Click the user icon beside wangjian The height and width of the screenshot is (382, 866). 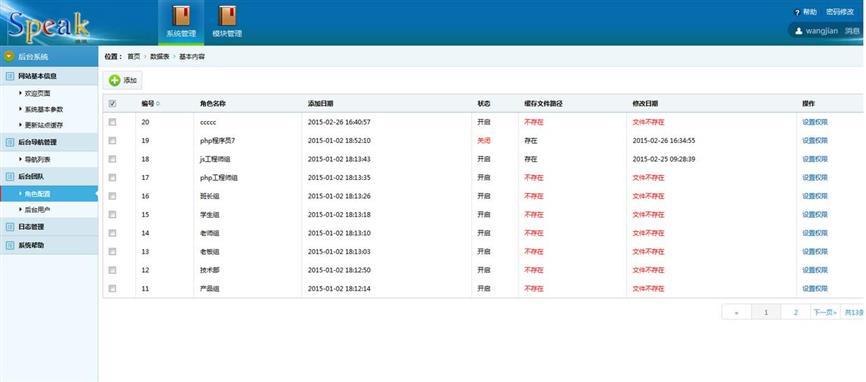(x=798, y=31)
